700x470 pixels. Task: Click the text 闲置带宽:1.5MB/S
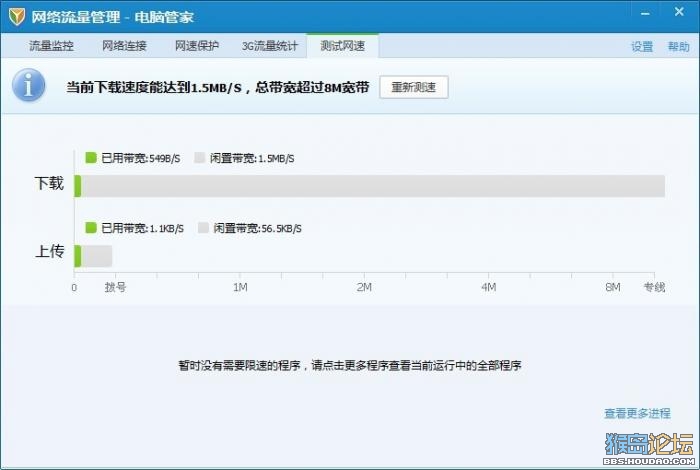pyautogui.click(x=252, y=158)
